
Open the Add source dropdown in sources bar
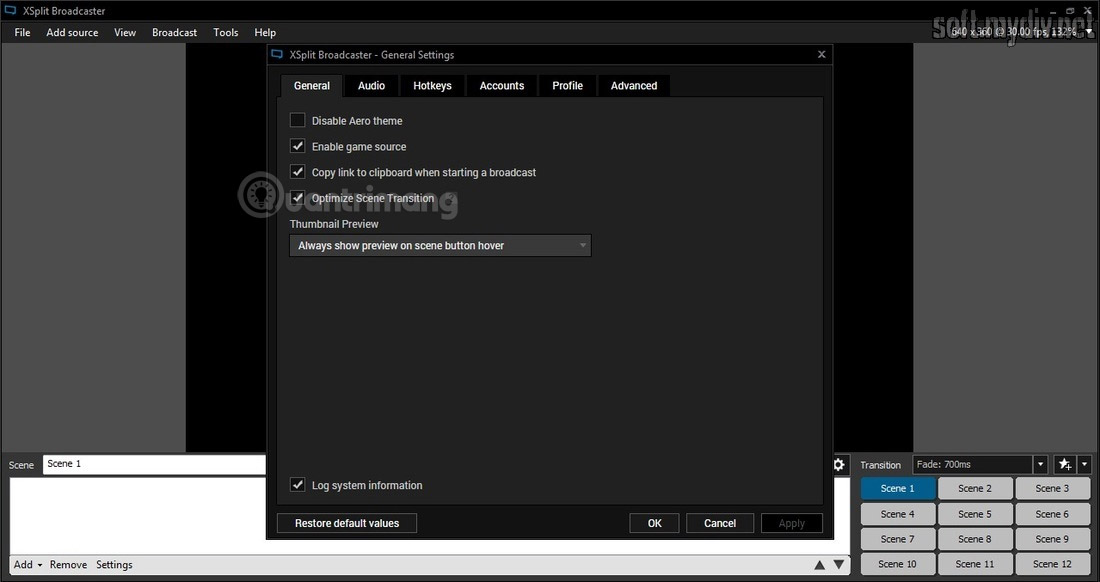[x=27, y=565]
